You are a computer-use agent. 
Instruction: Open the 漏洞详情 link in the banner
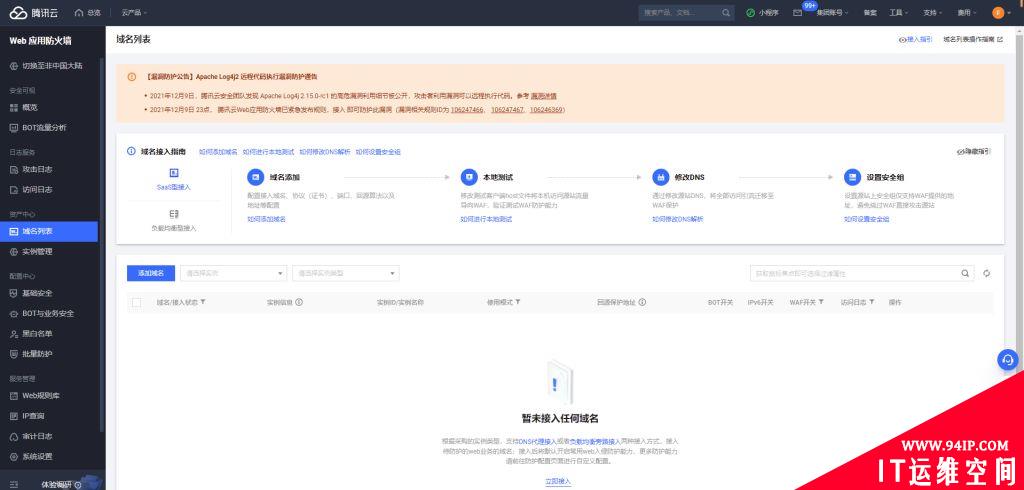543,95
